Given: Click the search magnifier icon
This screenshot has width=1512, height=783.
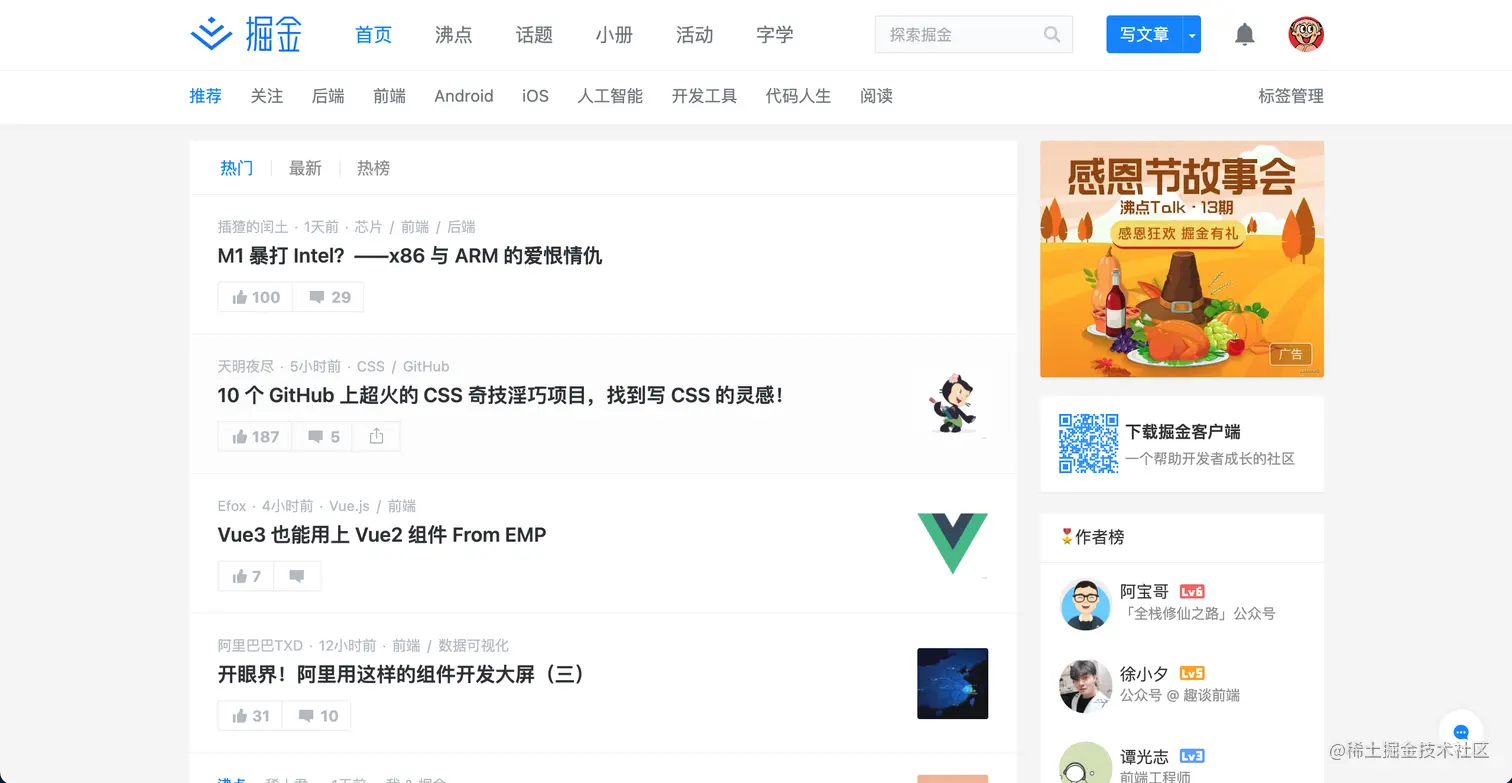Looking at the screenshot, I should (x=1052, y=35).
